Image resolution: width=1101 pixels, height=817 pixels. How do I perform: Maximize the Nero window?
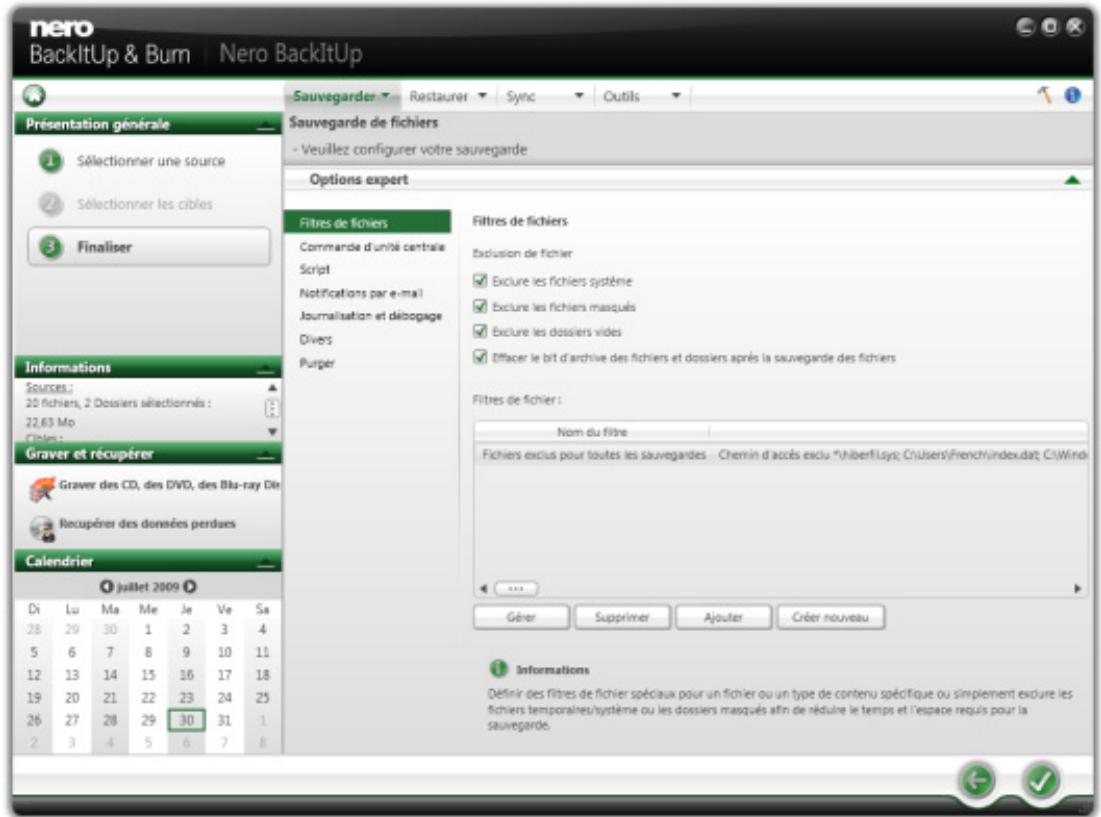[1050, 27]
